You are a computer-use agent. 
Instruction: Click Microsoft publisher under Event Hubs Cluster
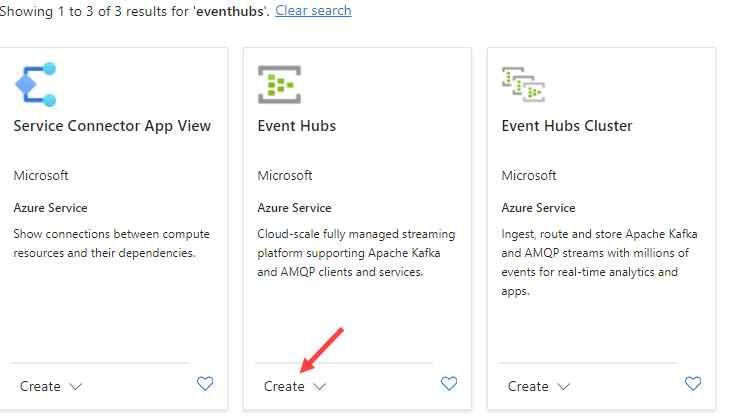529,176
